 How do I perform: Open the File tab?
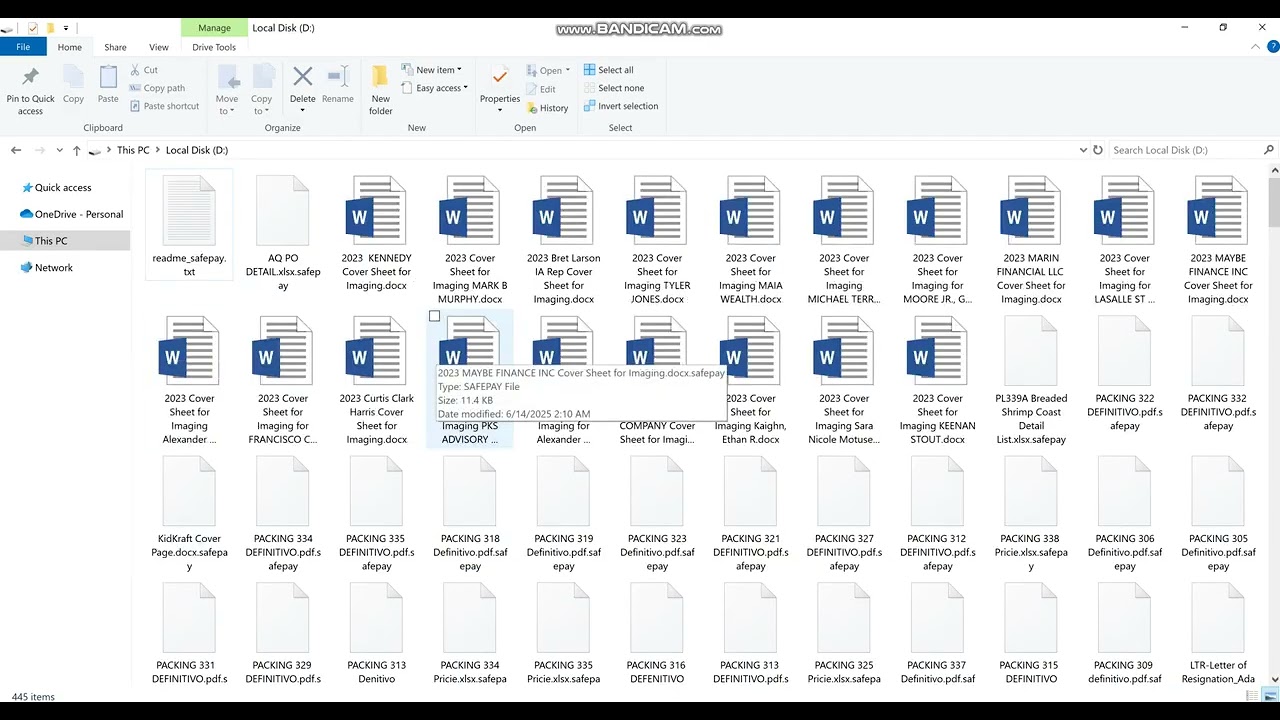[23, 47]
